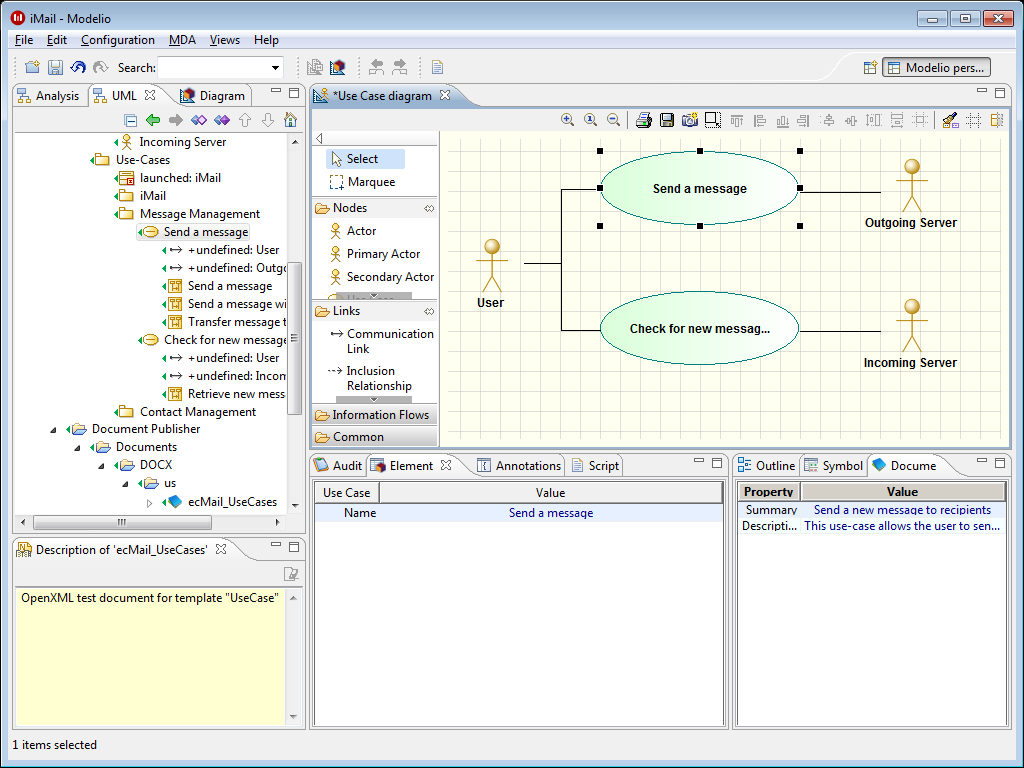Image resolution: width=1024 pixels, height=768 pixels.
Task: Maximize the diagram editor panel
Action: [1000, 93]
